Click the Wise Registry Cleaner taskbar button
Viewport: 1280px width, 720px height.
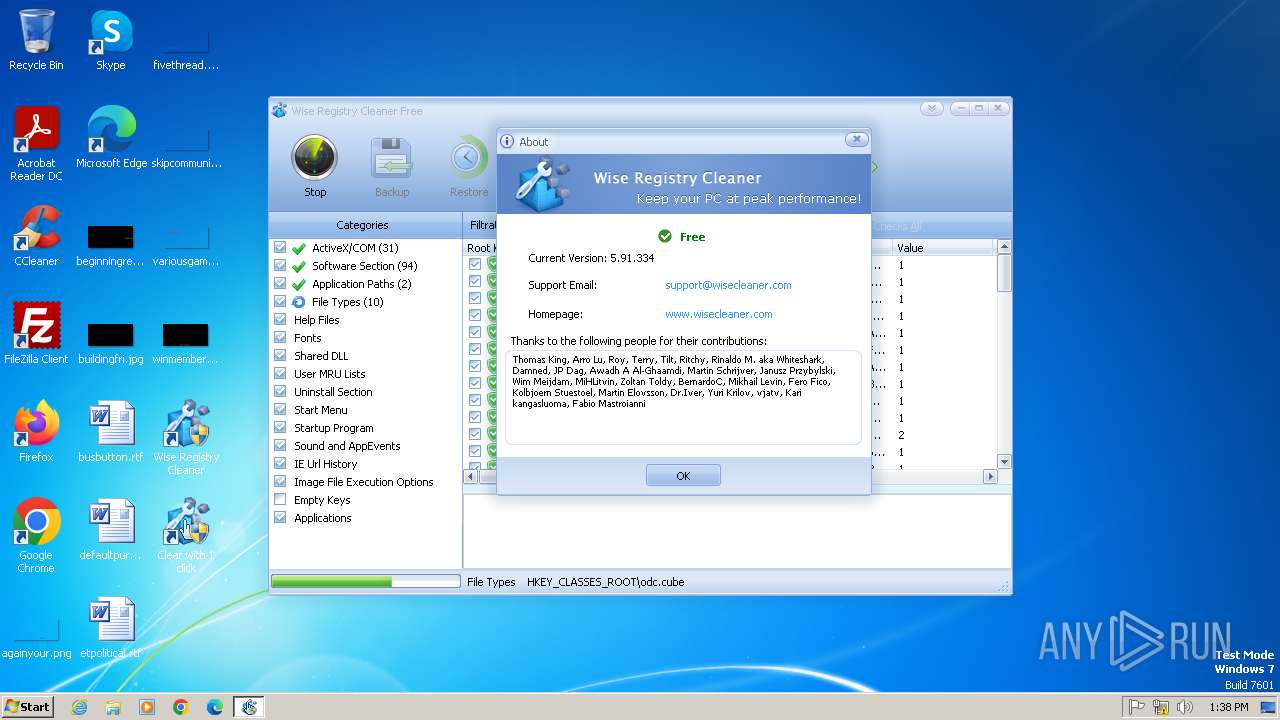(249, 707)
